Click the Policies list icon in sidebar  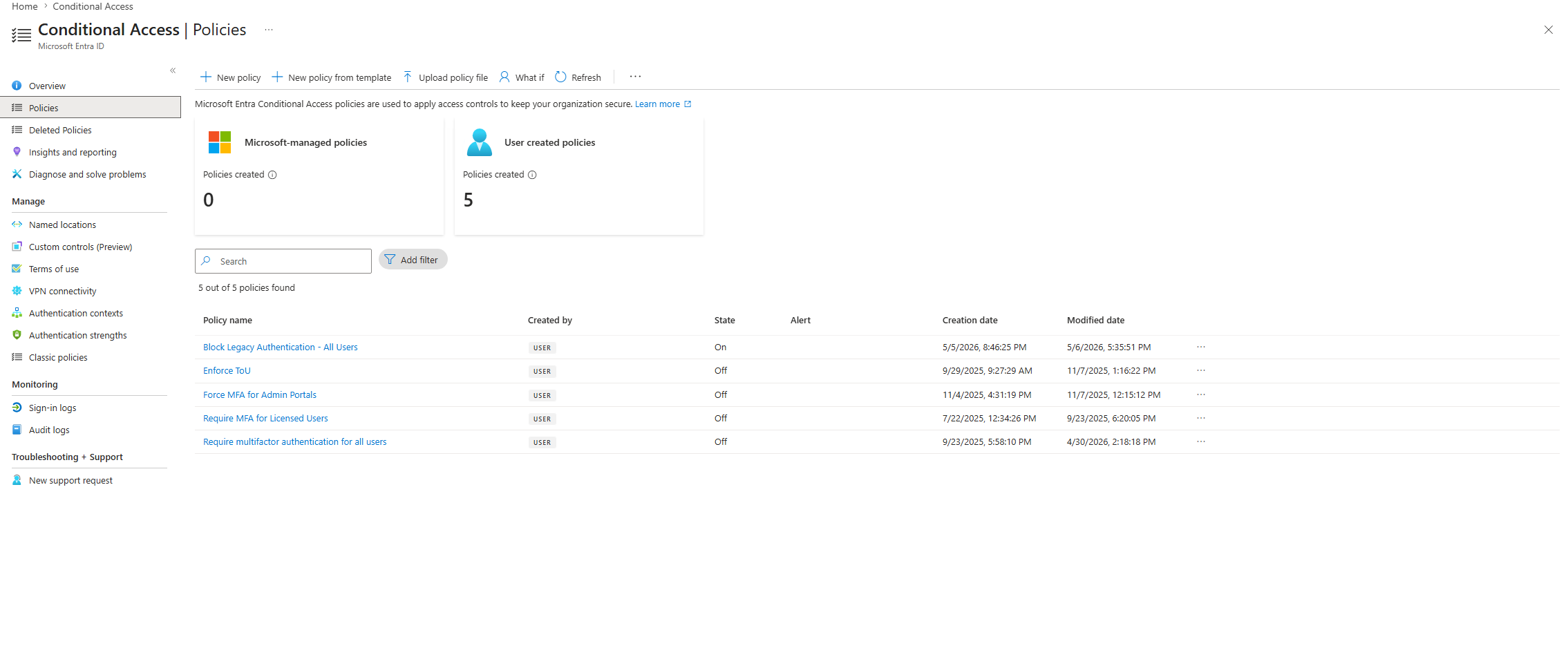(17, 108)
